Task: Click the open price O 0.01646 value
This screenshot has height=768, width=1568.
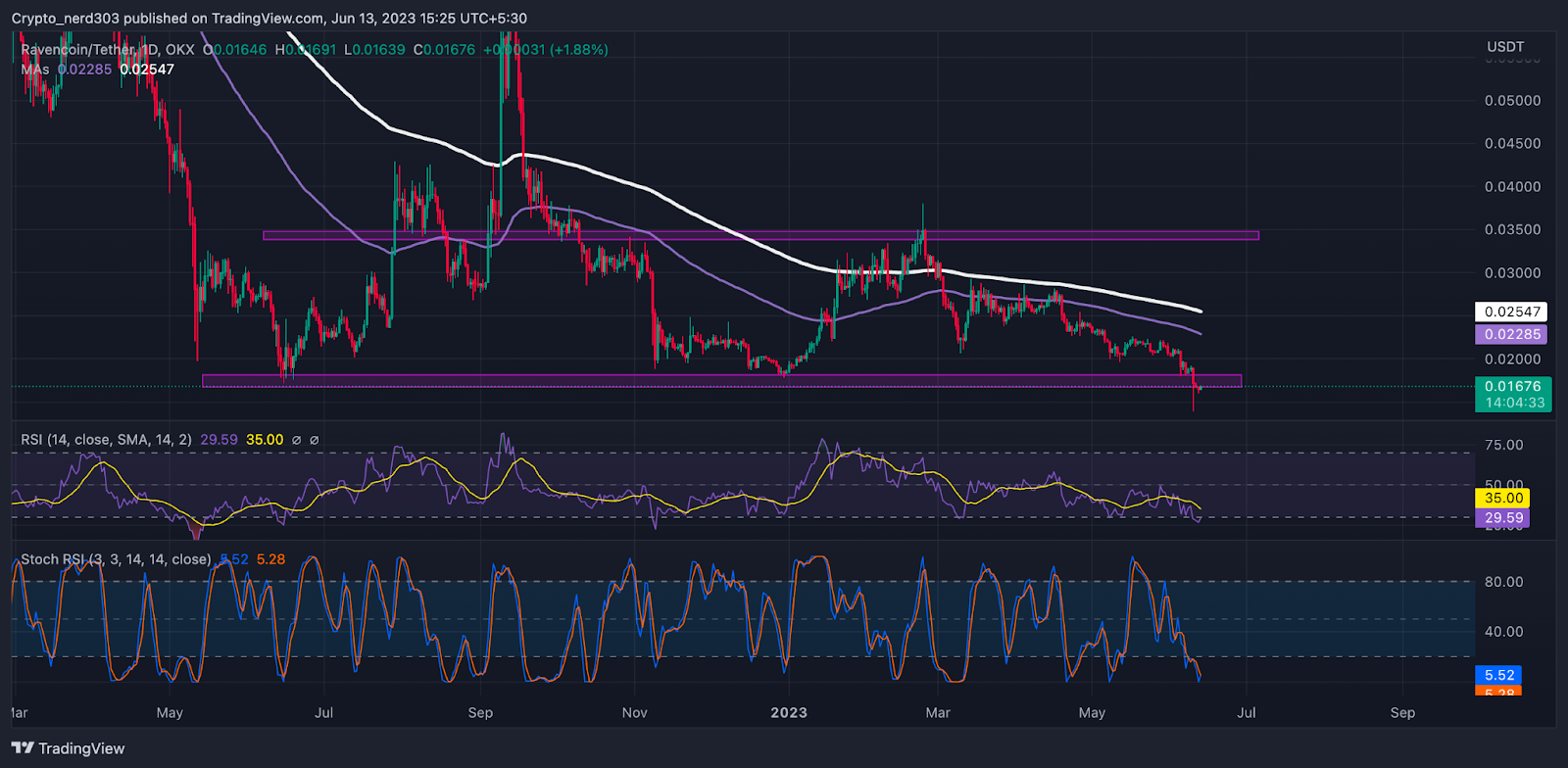Action: click(235, 49)
